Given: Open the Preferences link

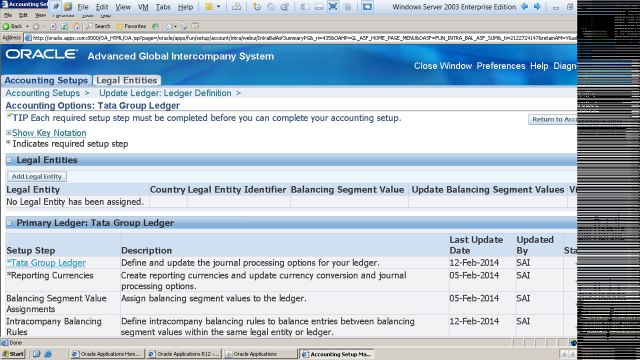Looking at the screenshot, I should click(501, 66).
